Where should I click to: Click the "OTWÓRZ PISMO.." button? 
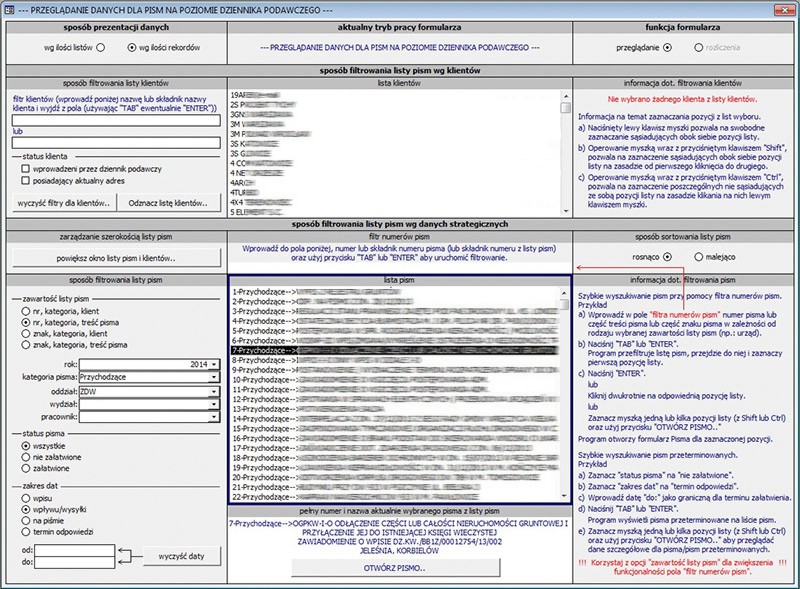point(395,568)
